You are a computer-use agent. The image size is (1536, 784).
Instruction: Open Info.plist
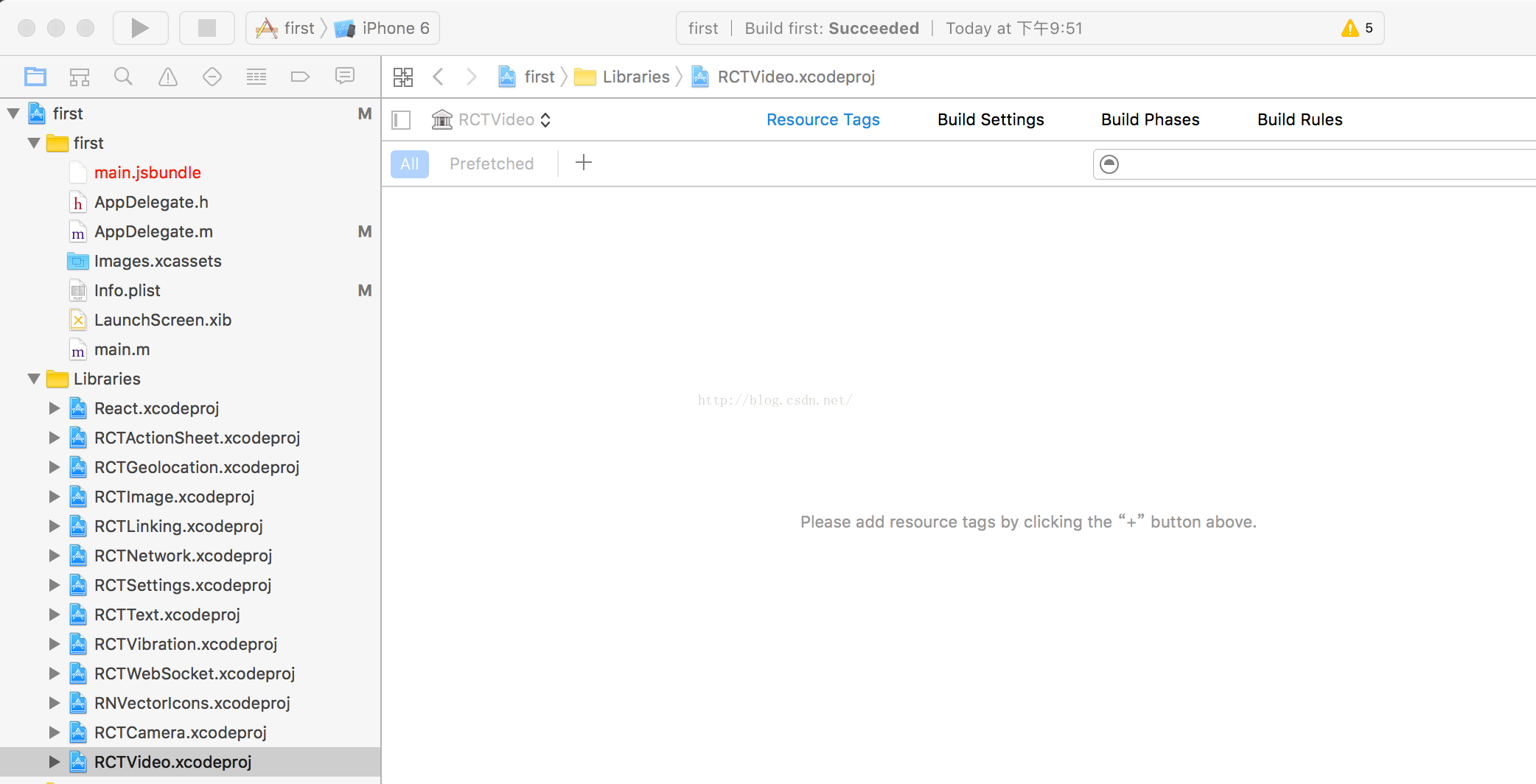pos(127,290)
